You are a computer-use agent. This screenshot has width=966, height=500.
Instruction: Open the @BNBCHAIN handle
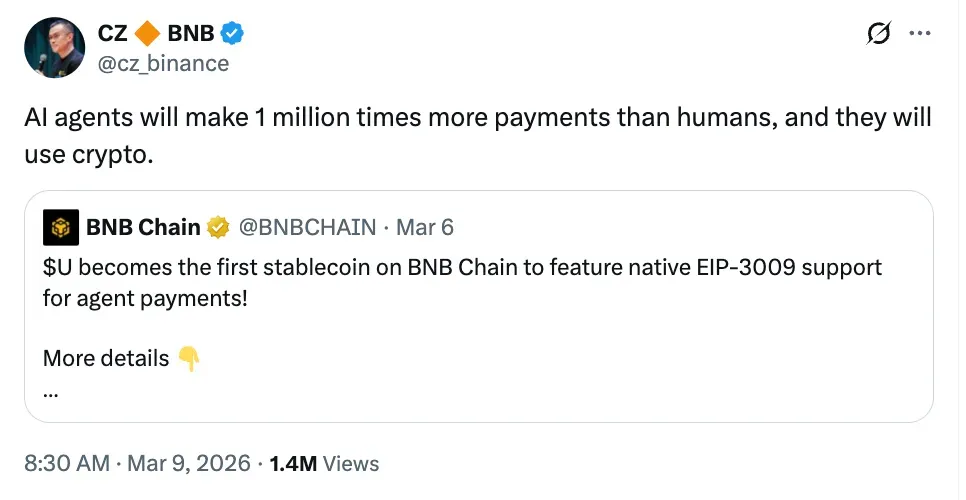point(308,228)
